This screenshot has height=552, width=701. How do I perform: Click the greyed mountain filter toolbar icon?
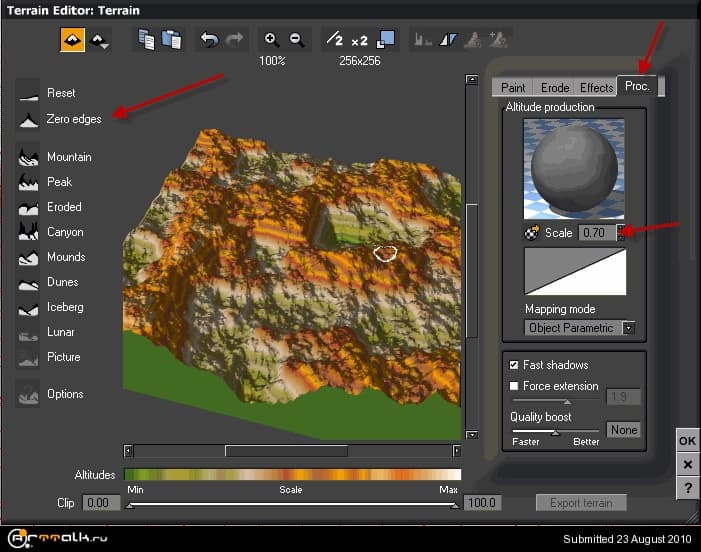[473, 40]
